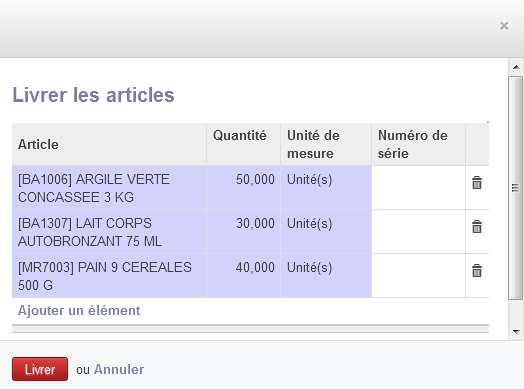Click the Unité de mesure column header
524x389 pixels.
pyautogui.click(x=326, y=144)
